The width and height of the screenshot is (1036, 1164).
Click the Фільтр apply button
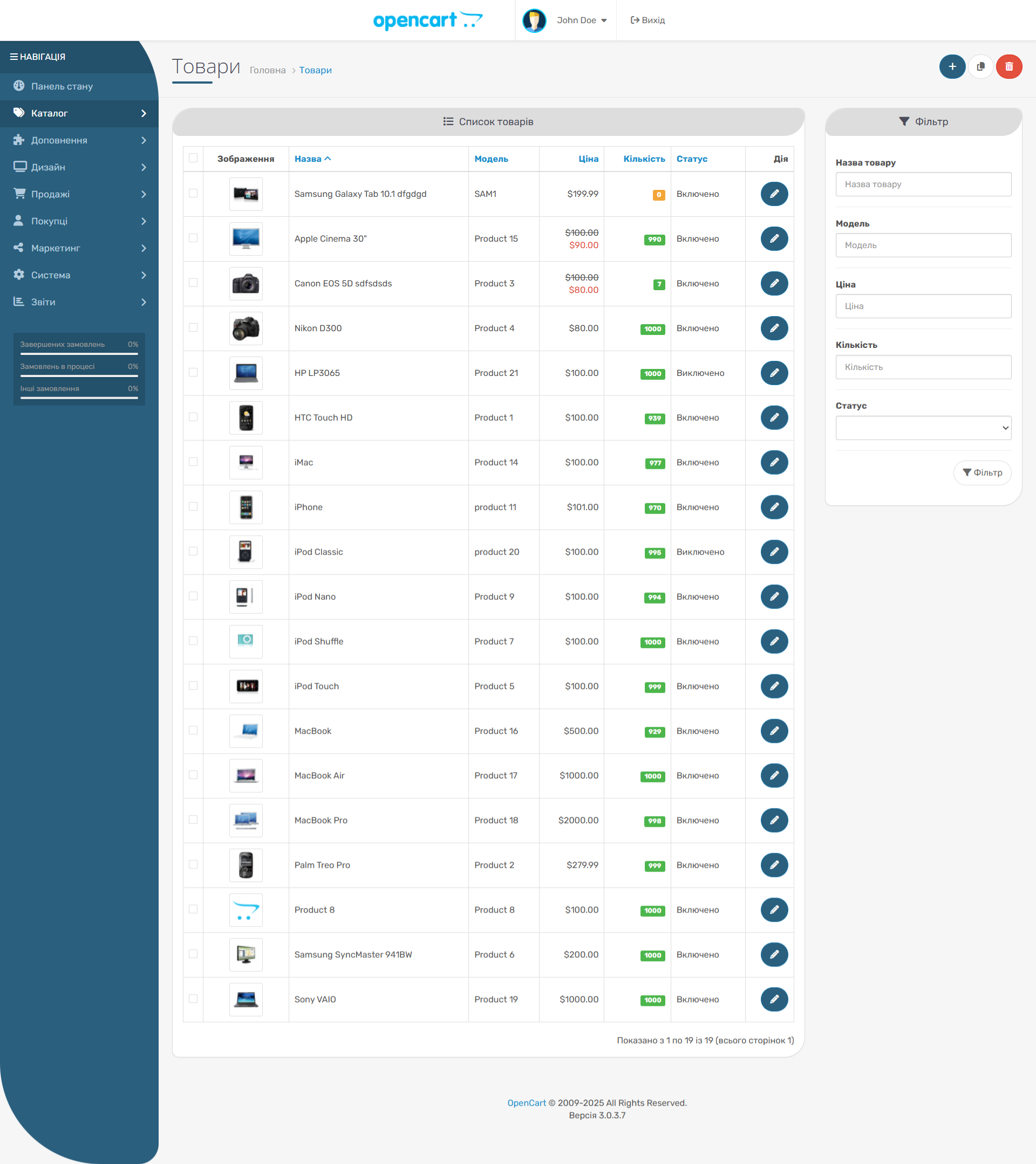tap(982, 473)
